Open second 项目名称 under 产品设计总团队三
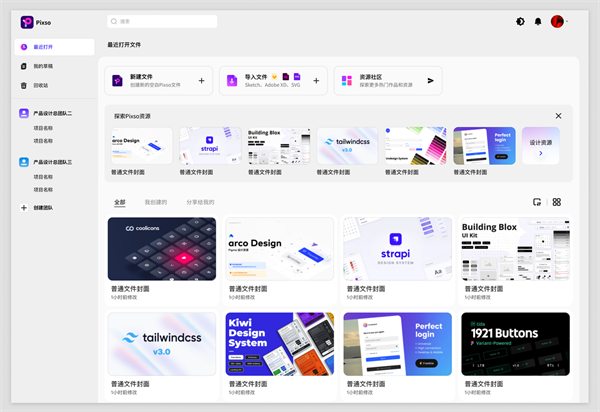The height and width of the screenshot is (412, 600). [43, 189]
